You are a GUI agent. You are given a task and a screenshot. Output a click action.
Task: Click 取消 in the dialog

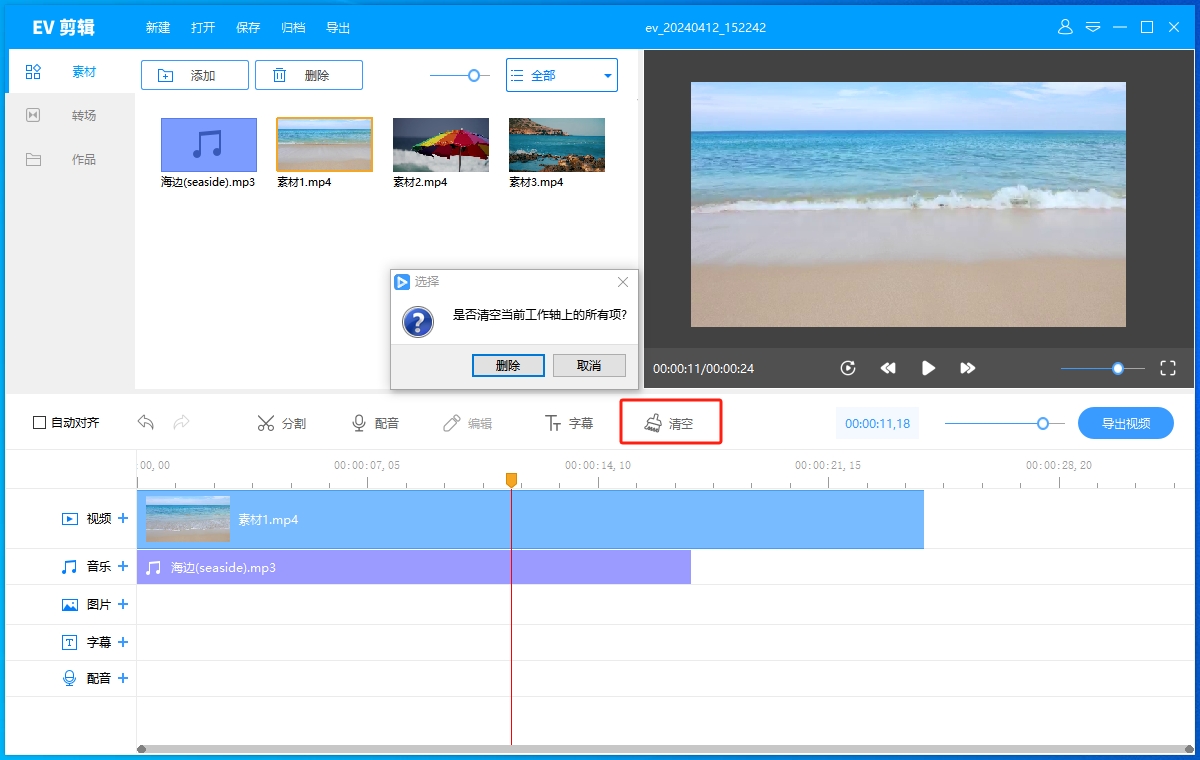point(589,365)
